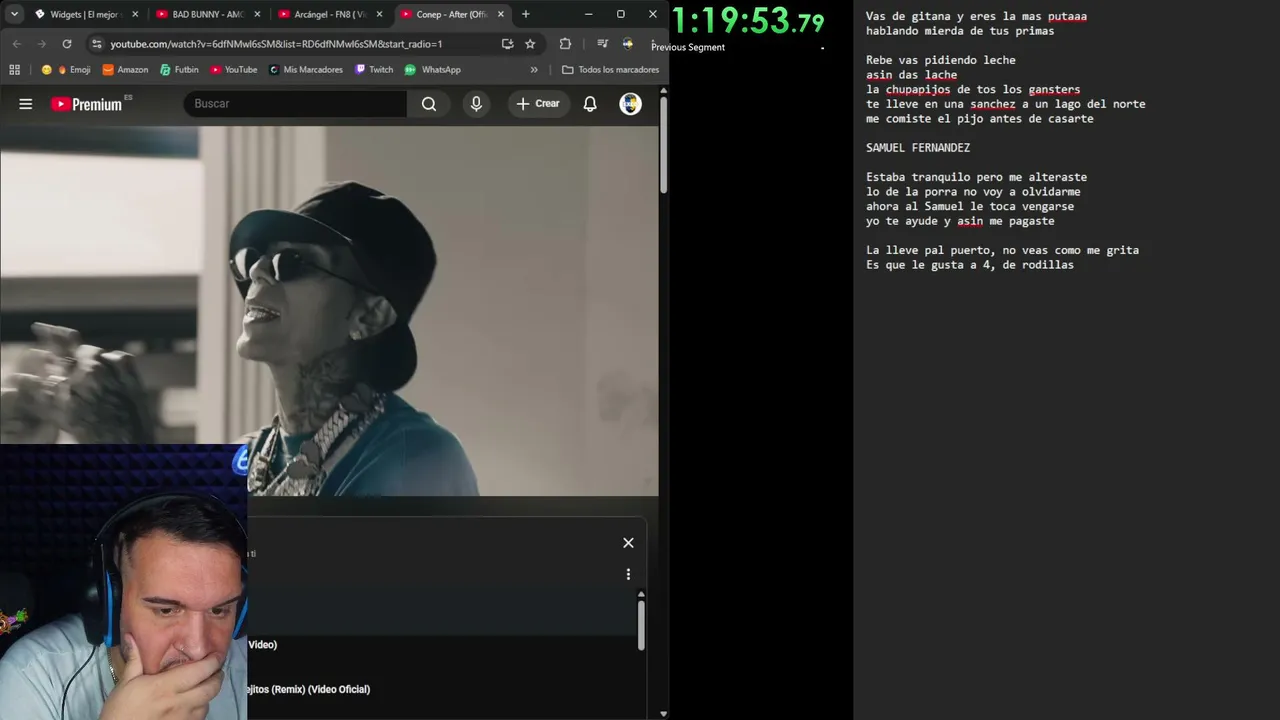Click the line "lo de la porra no voy a olvidarme"
The height and width of the screenshot is (720, 1280).
[973, 192]
